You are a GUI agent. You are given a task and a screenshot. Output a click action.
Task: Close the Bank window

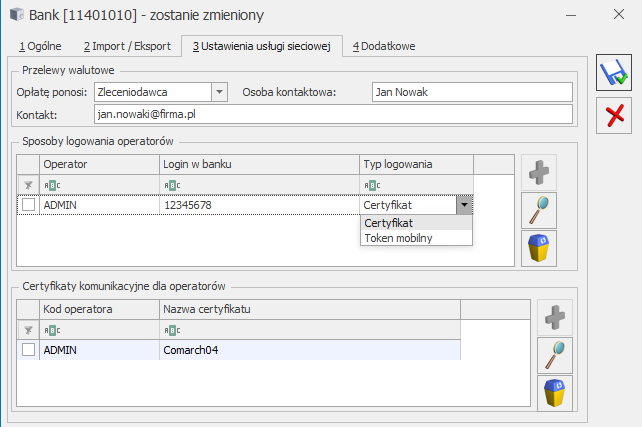point(619,14)
